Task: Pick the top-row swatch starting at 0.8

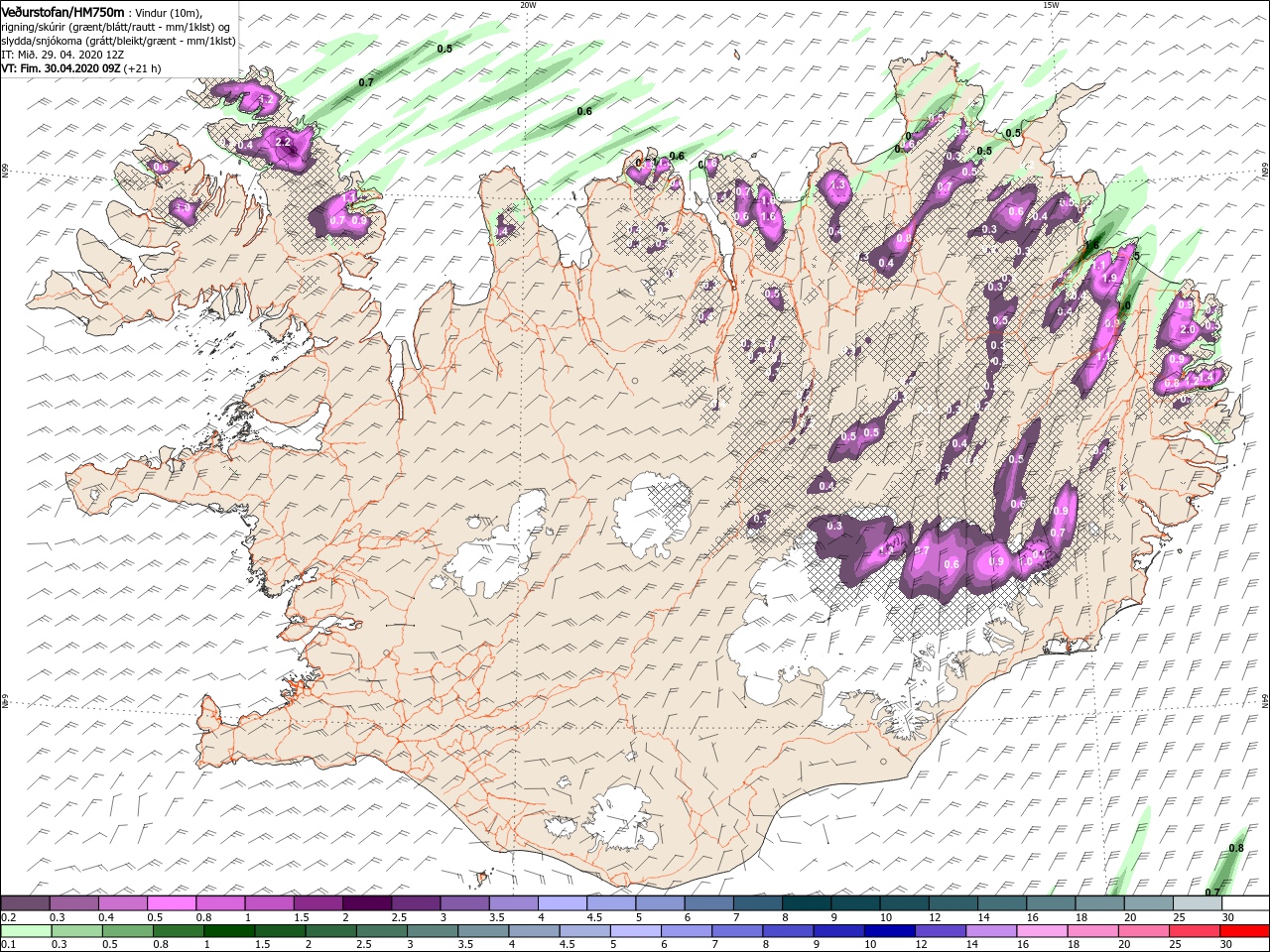Action: pos(220,903)
